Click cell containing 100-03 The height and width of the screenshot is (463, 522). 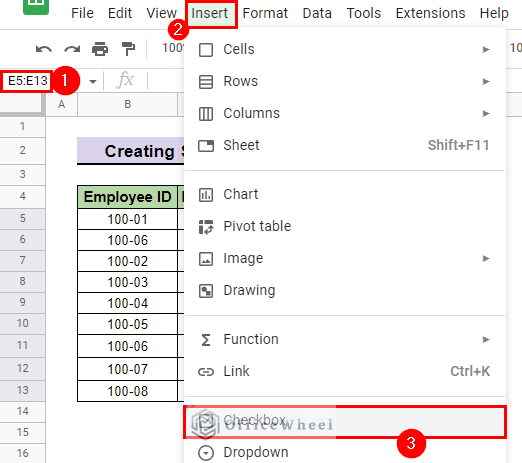click(x=128, y=282)
